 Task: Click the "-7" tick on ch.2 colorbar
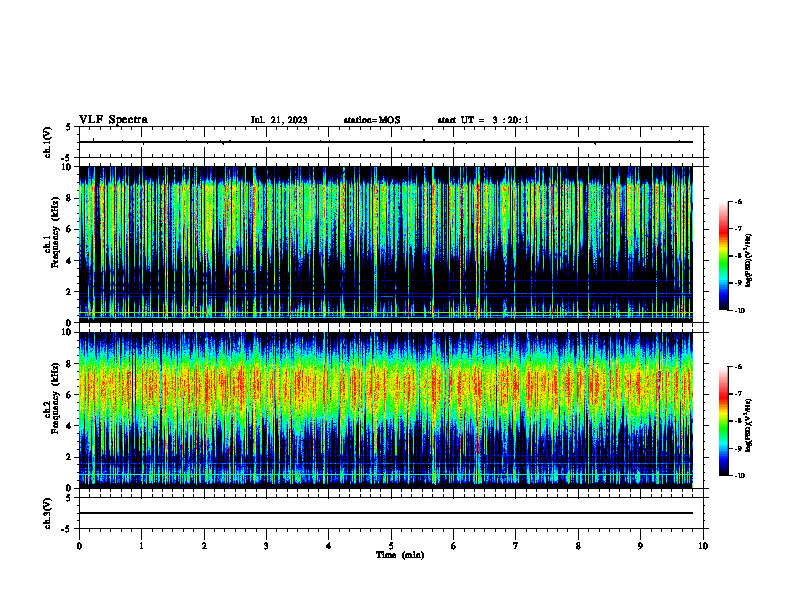[738, 394]
